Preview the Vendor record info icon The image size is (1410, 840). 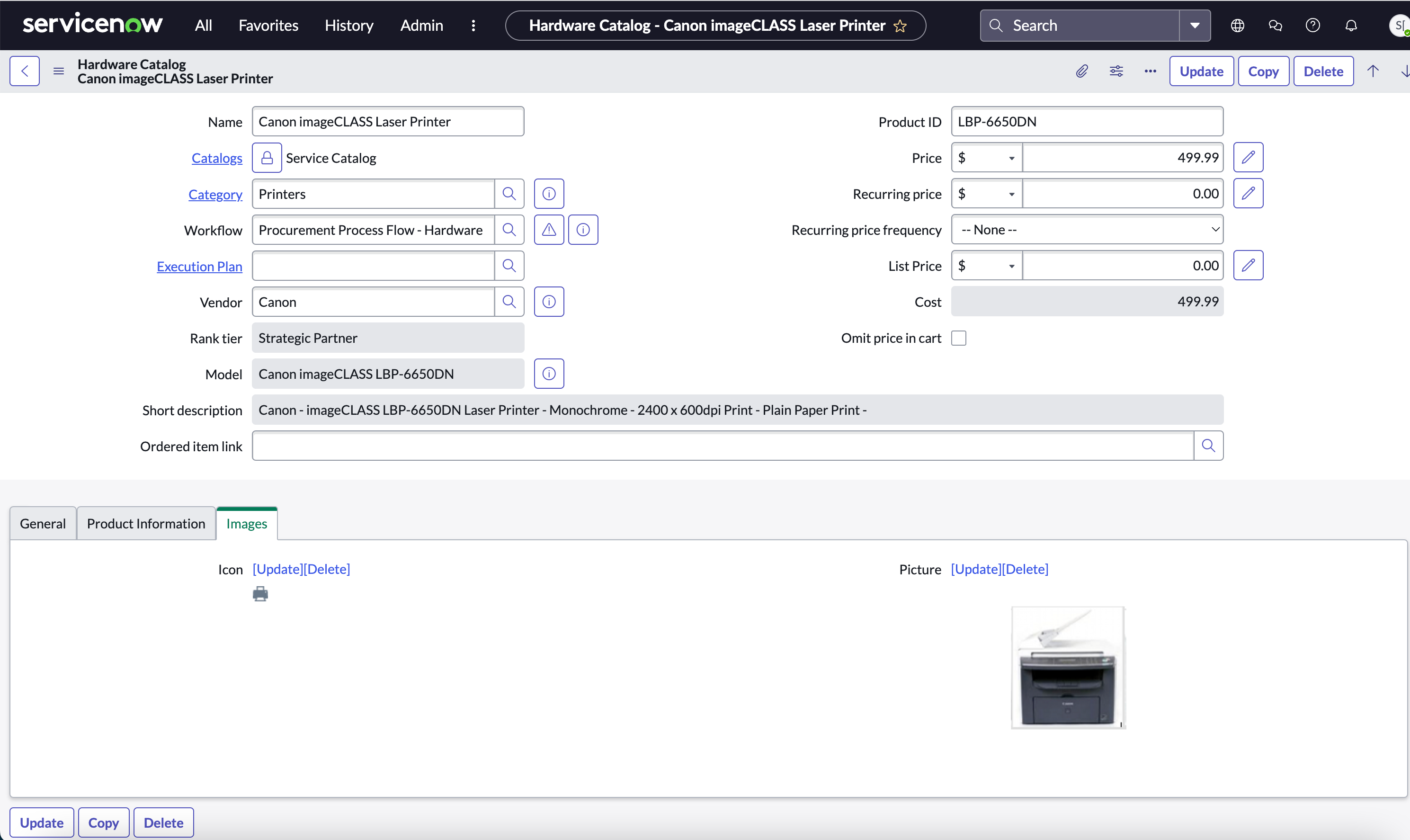pos(549,302)
